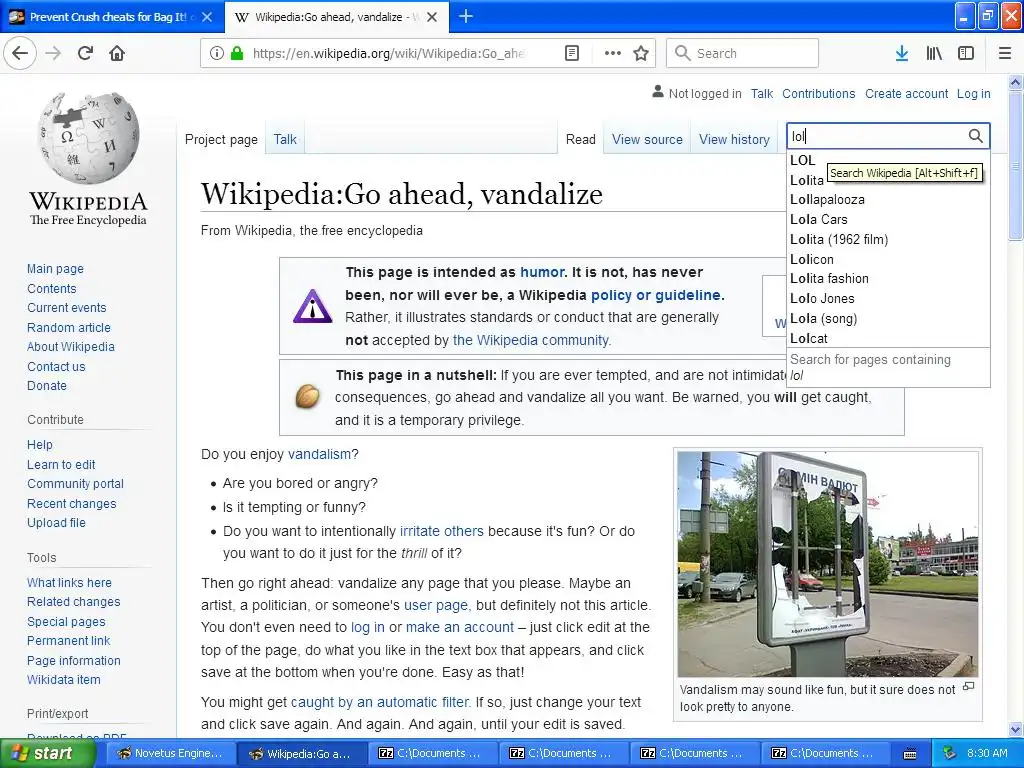Viewport: 1024px width, 768px height.
Task: Switch to Novetus Engine taskbar item
Action: pos(170,753)
